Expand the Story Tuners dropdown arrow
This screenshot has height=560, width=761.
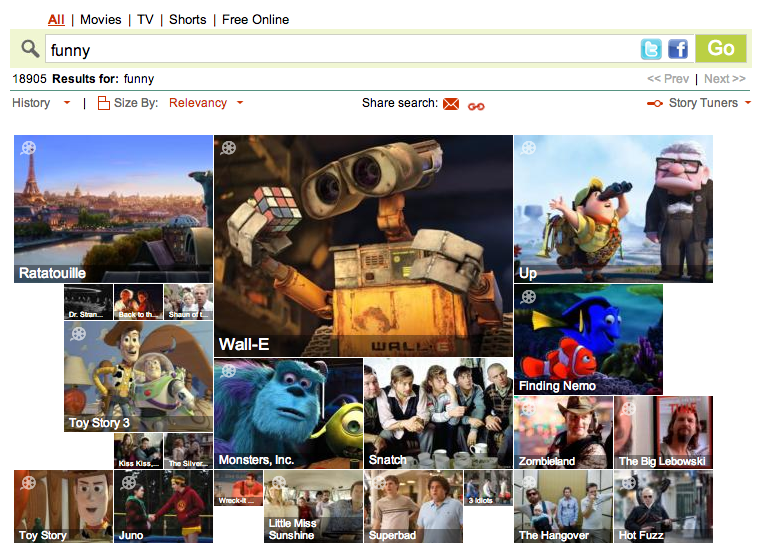click(x=748, y=103)
